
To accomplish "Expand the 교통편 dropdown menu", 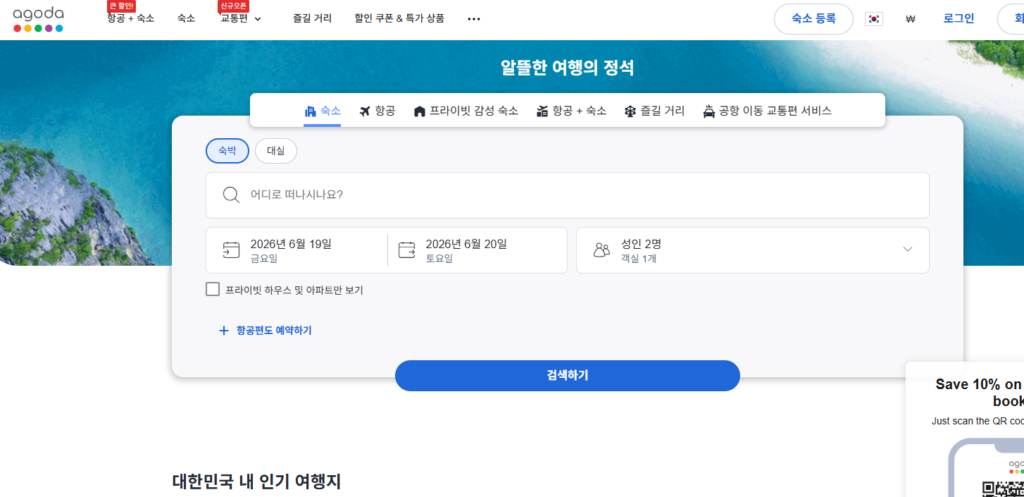I will (x=240, y=19).
